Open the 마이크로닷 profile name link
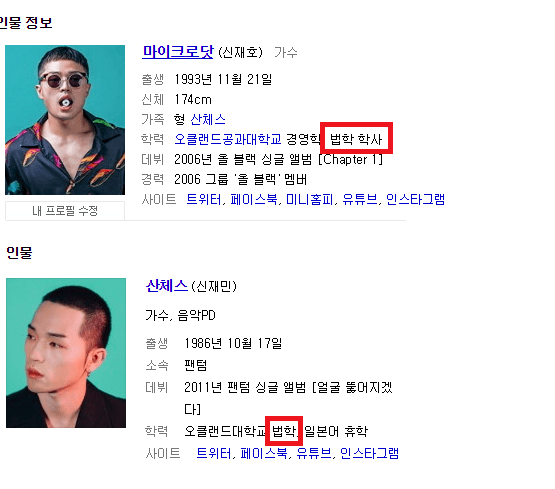 (x=178, y=52)
